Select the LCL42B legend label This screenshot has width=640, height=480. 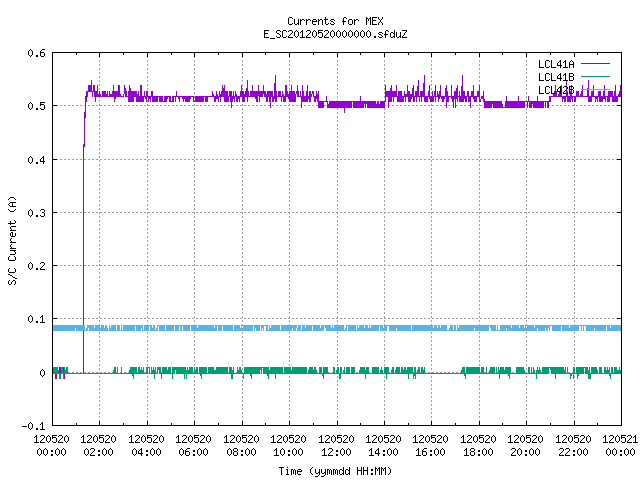coord(556,90)
